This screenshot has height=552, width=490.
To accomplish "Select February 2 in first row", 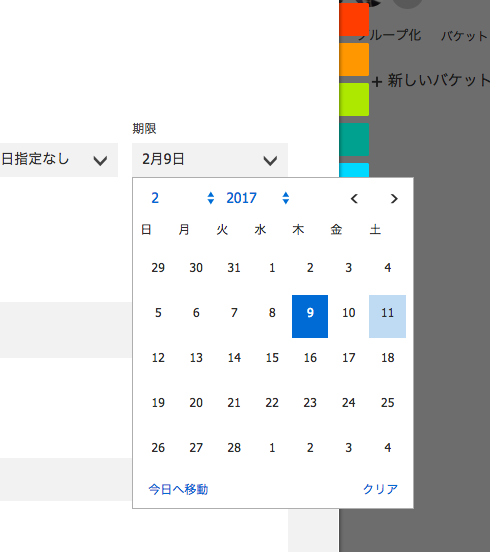I will click(x=310, y=268).
